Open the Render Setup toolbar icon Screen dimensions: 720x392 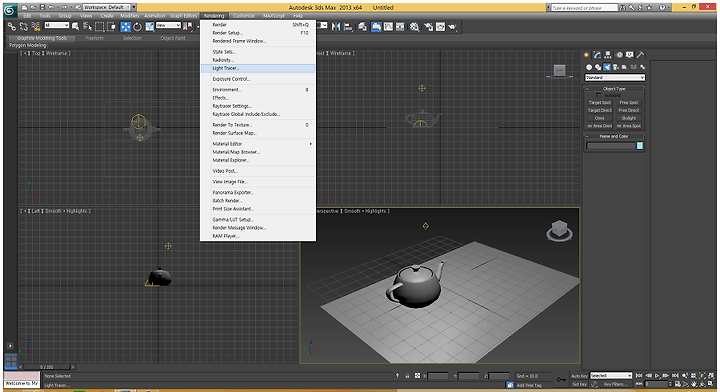point(428,27)
